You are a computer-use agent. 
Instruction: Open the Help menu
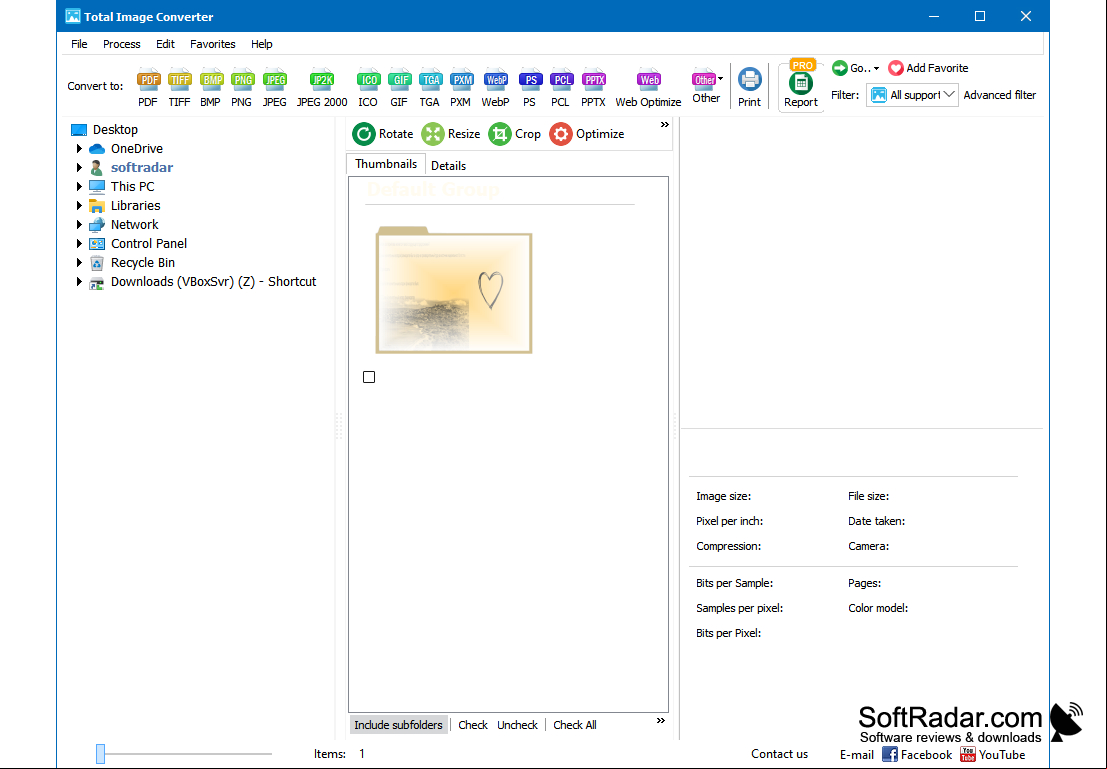[261, 44]
